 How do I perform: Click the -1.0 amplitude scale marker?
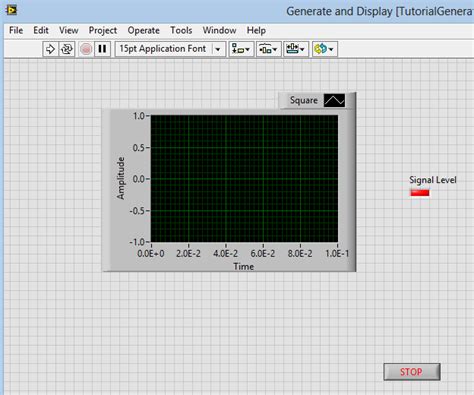(137, 242)
